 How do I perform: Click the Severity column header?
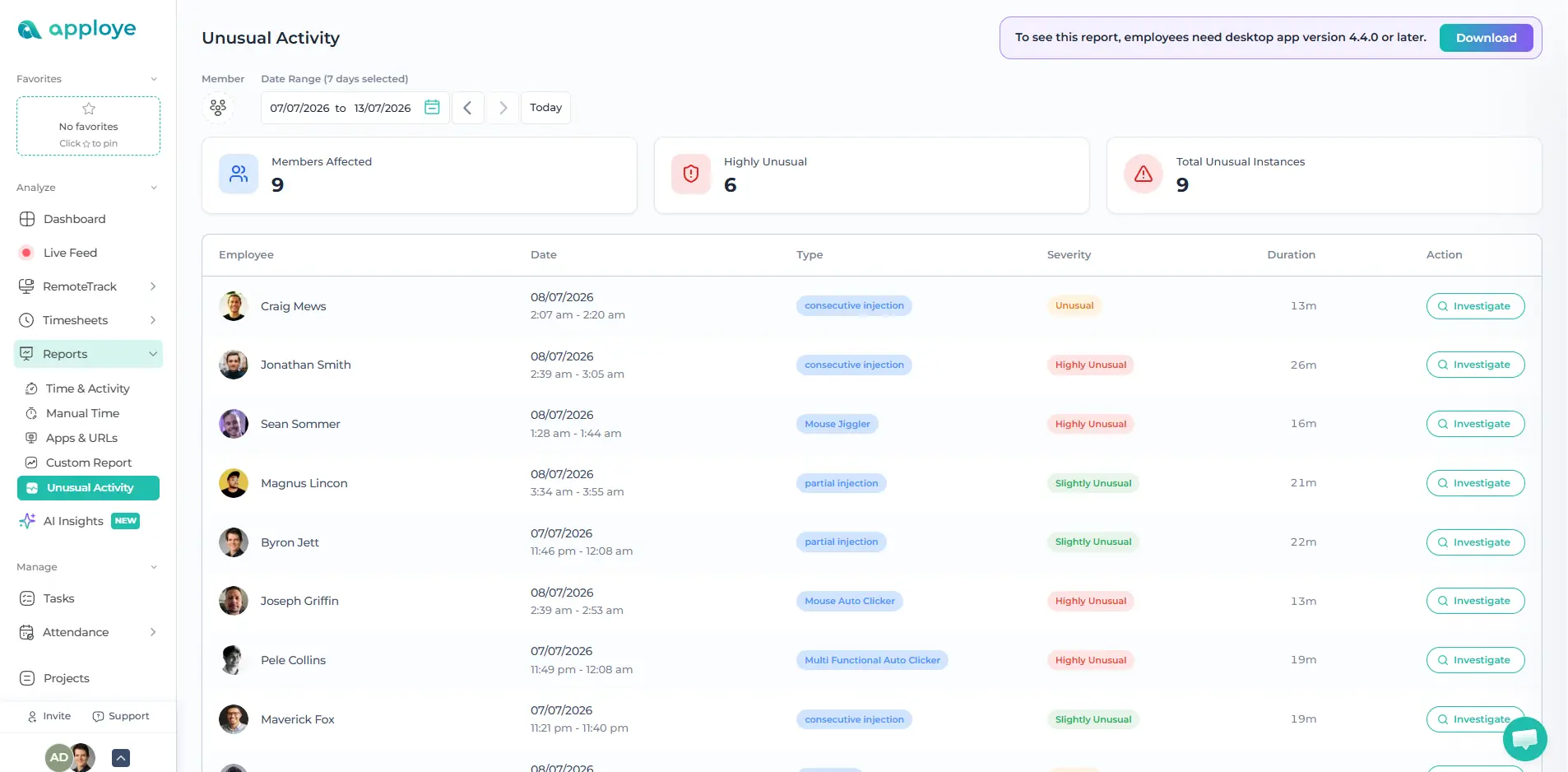(x=1069, y=255)
